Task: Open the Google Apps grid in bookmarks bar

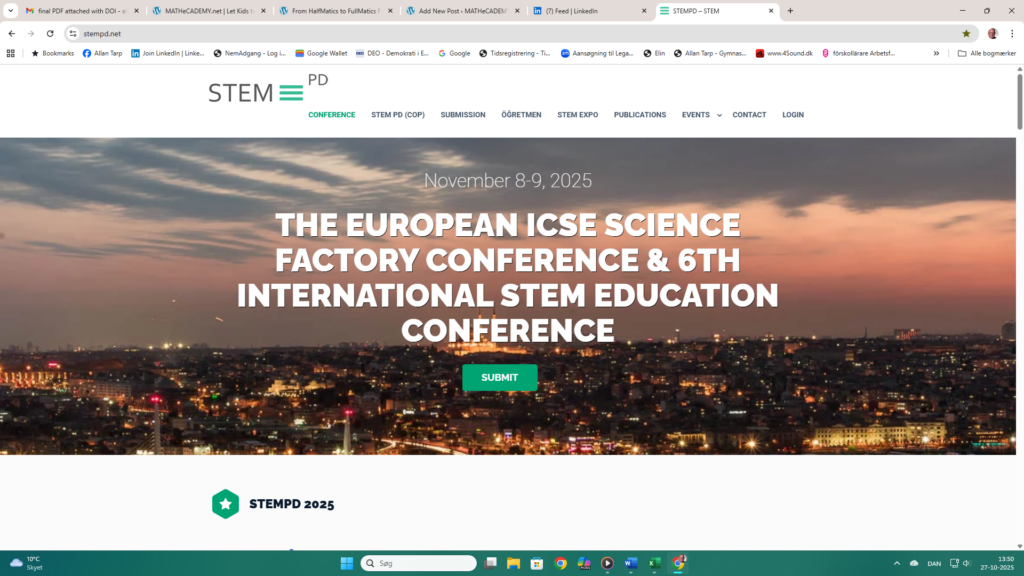Action: (10, 53)
